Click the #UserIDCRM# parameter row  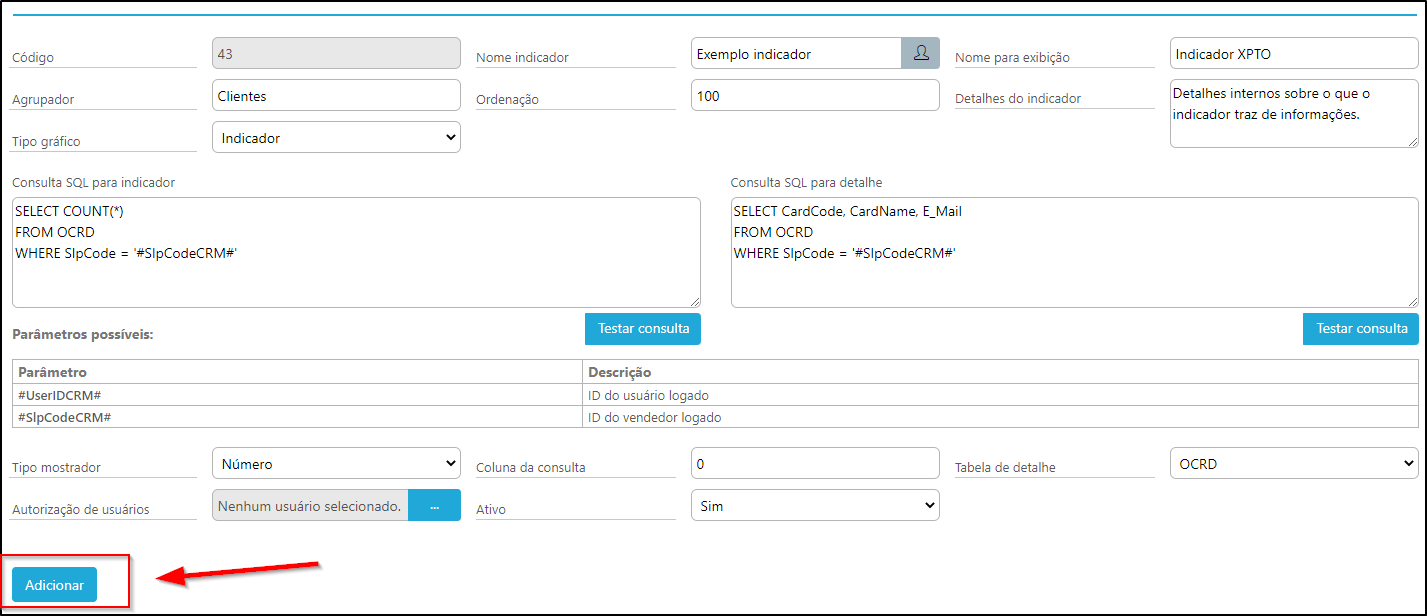tap(715, 395)
